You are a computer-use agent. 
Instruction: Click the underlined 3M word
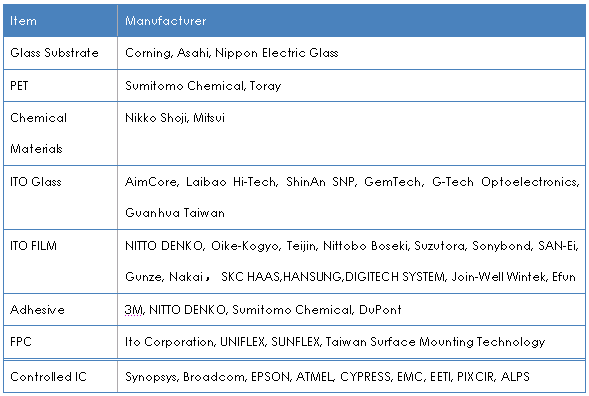(133, 310)
